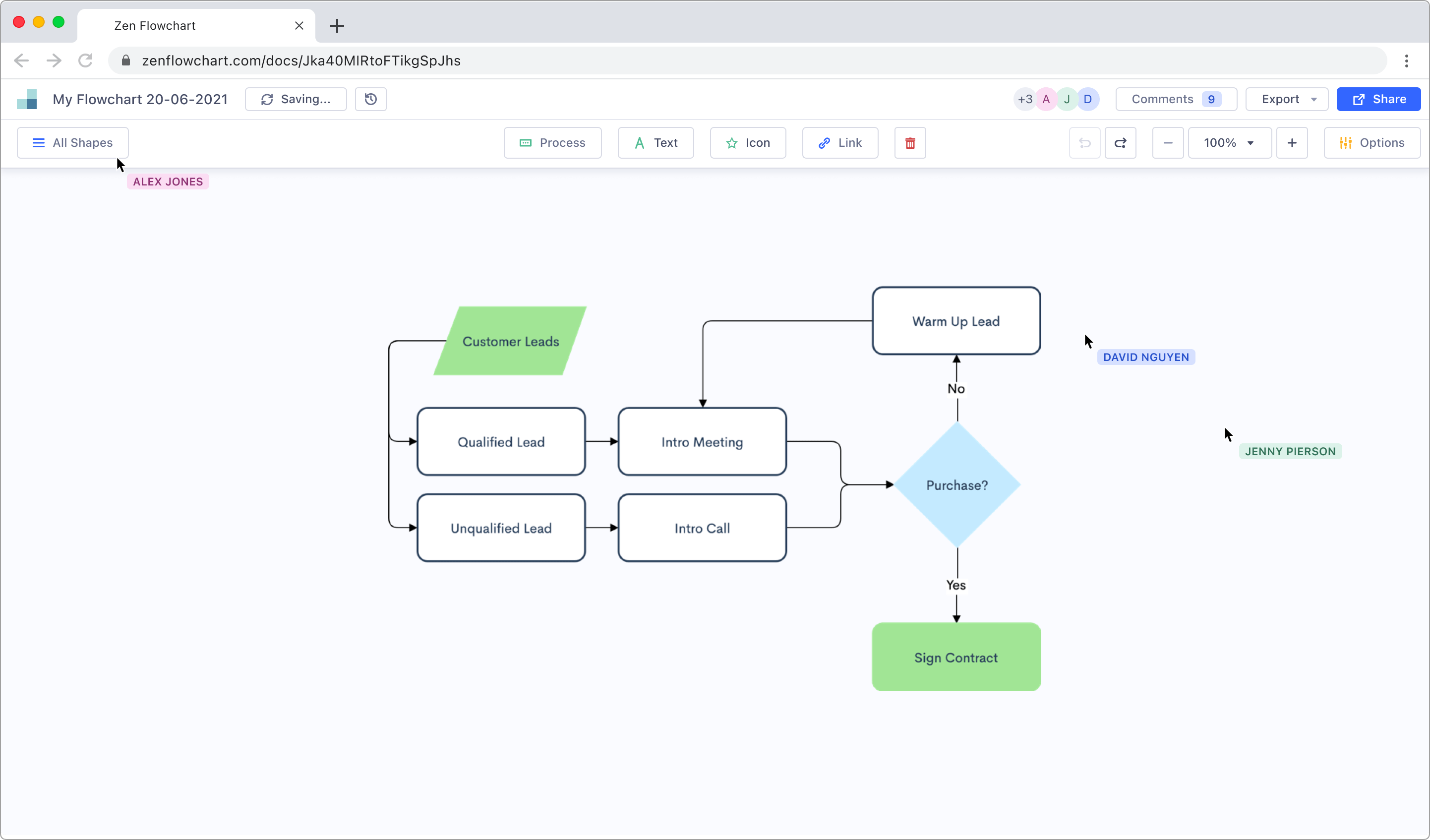Select the Zen Flowchart browser tab
1430x840 pixels.
[196, 26]
